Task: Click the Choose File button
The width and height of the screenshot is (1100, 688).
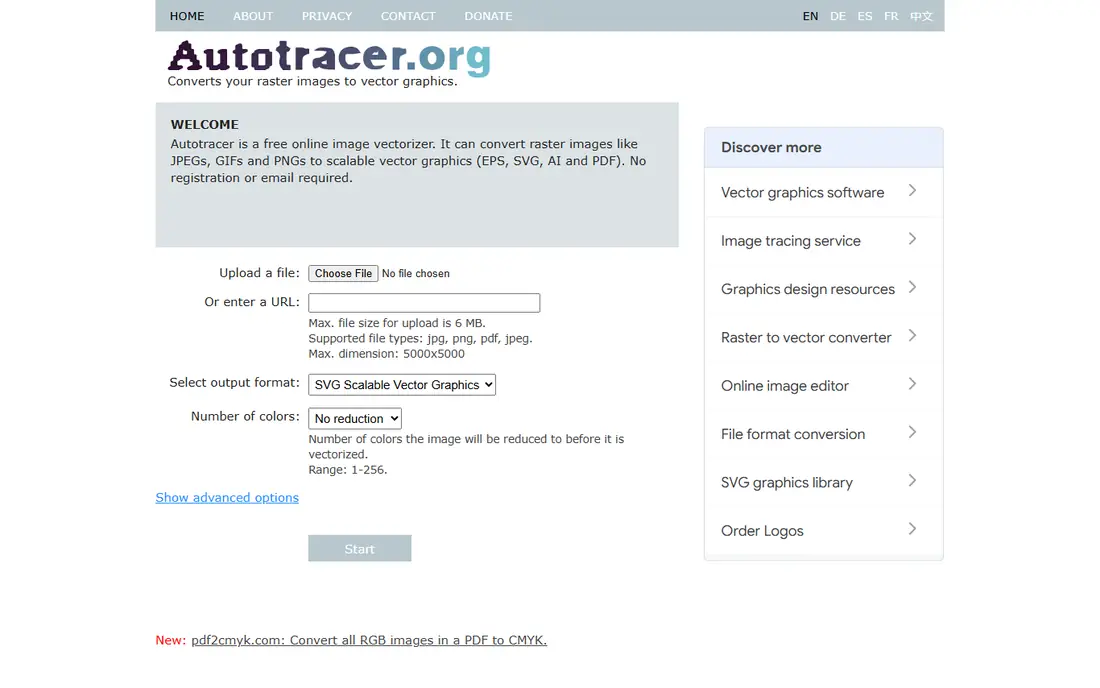Action: [343, 274]
